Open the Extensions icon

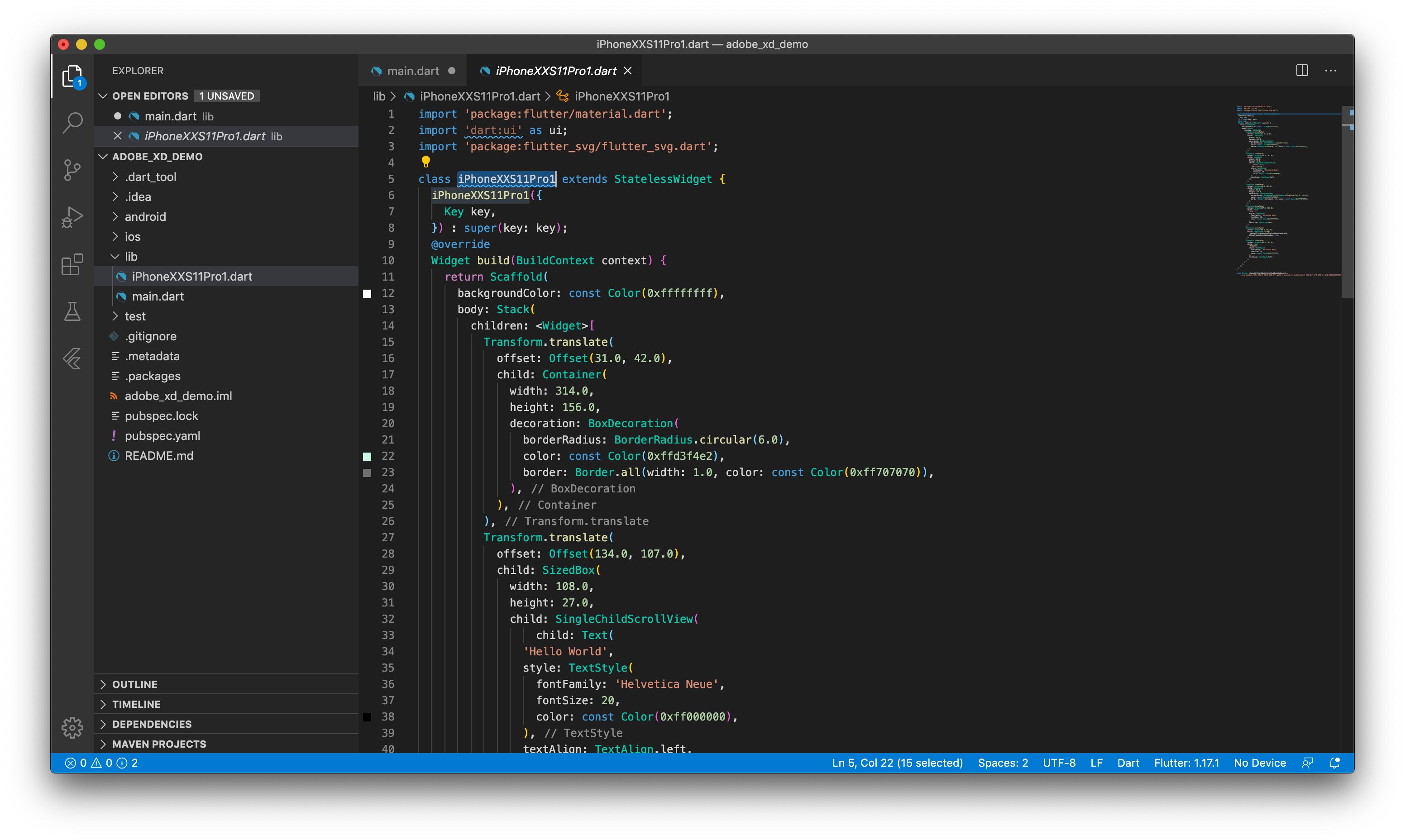point(72,264)
